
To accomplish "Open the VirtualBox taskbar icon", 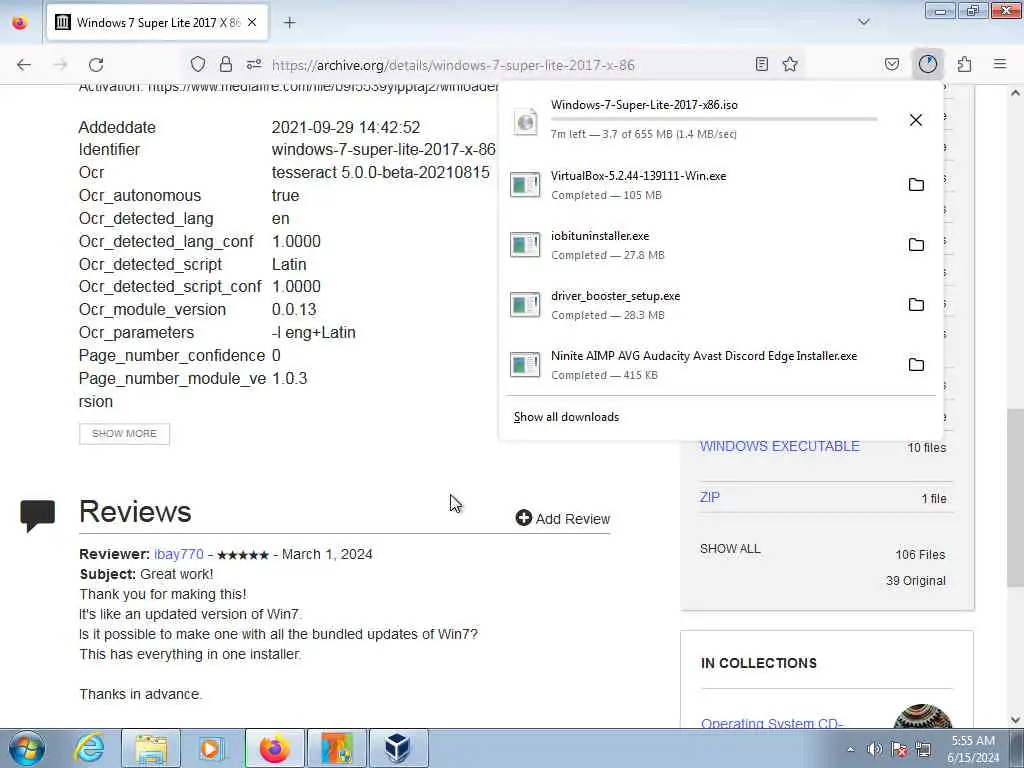I will coord(398,748).
